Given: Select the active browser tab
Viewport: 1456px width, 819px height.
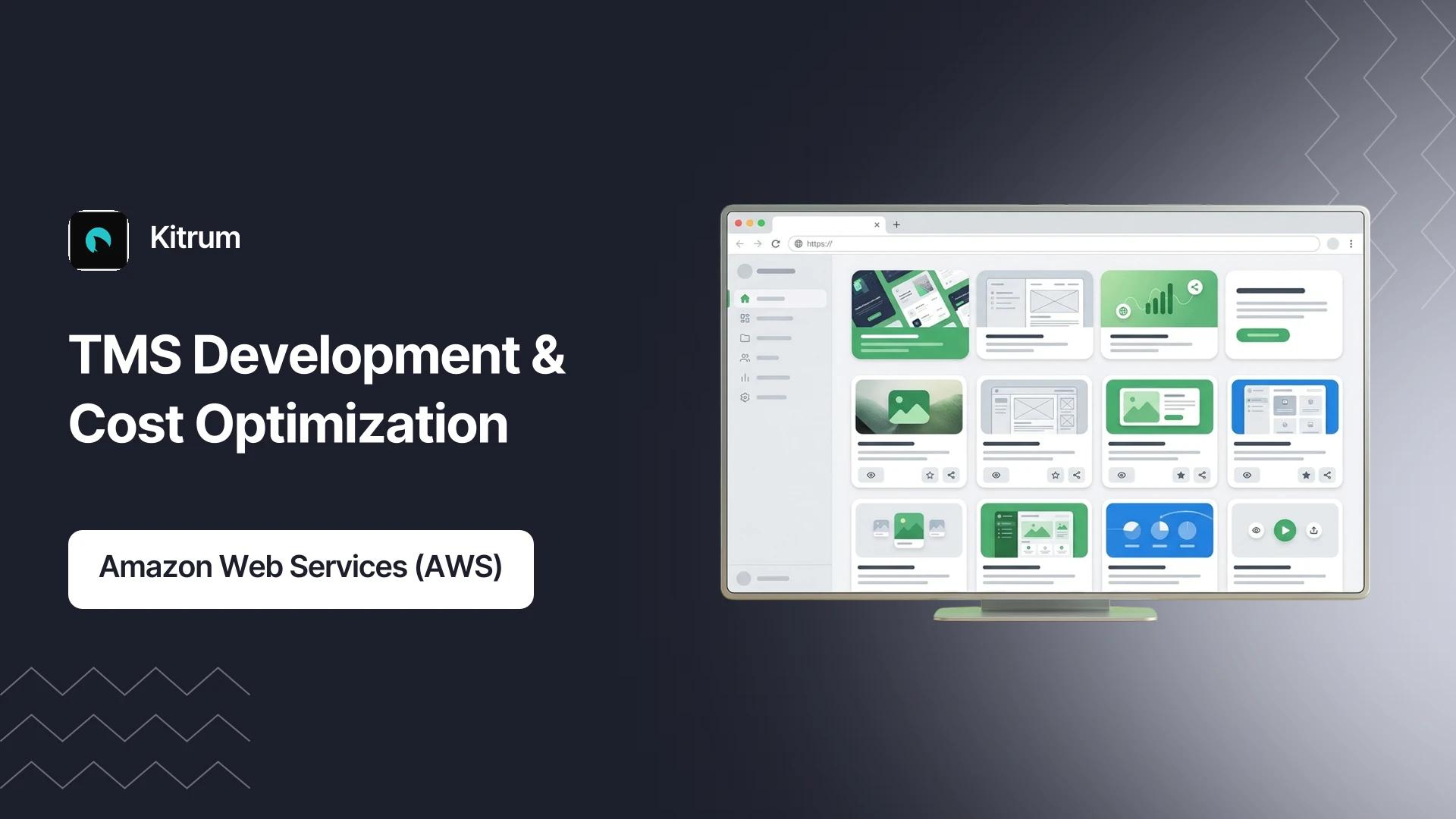Looking at the screenshot, I should coord(830,225).
